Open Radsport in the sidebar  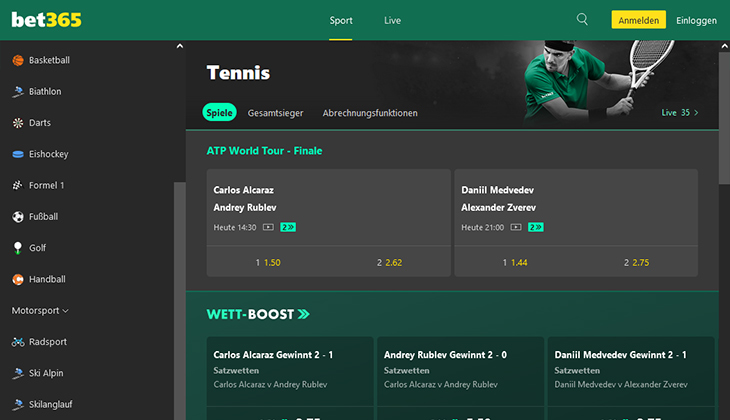[x=48, y=342]
